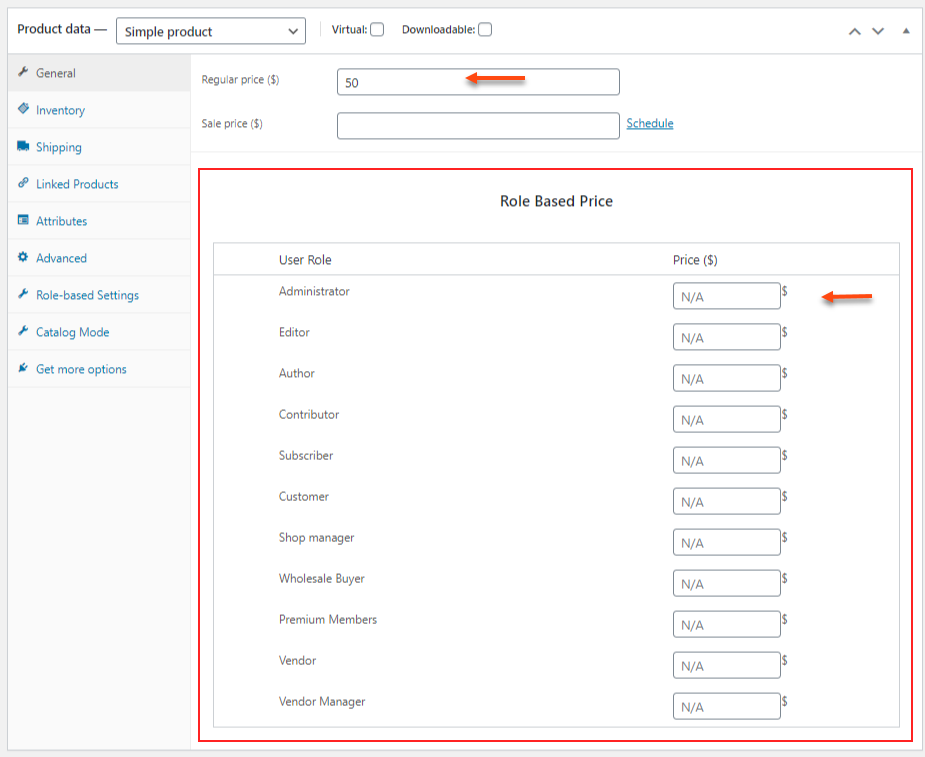The height and width of the screenshot is (757, 925).
Task: Click the Wholesale Buyer price field
Action: point(726,583)
